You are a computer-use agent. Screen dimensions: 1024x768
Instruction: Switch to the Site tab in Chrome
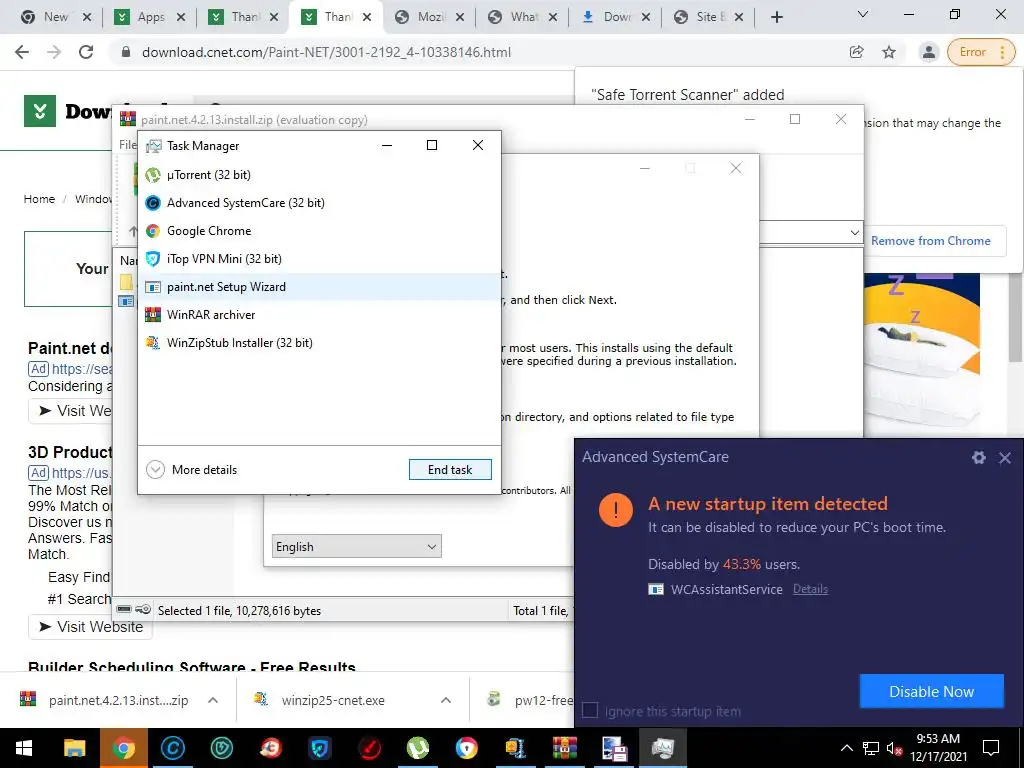click(x=709, y=17)
